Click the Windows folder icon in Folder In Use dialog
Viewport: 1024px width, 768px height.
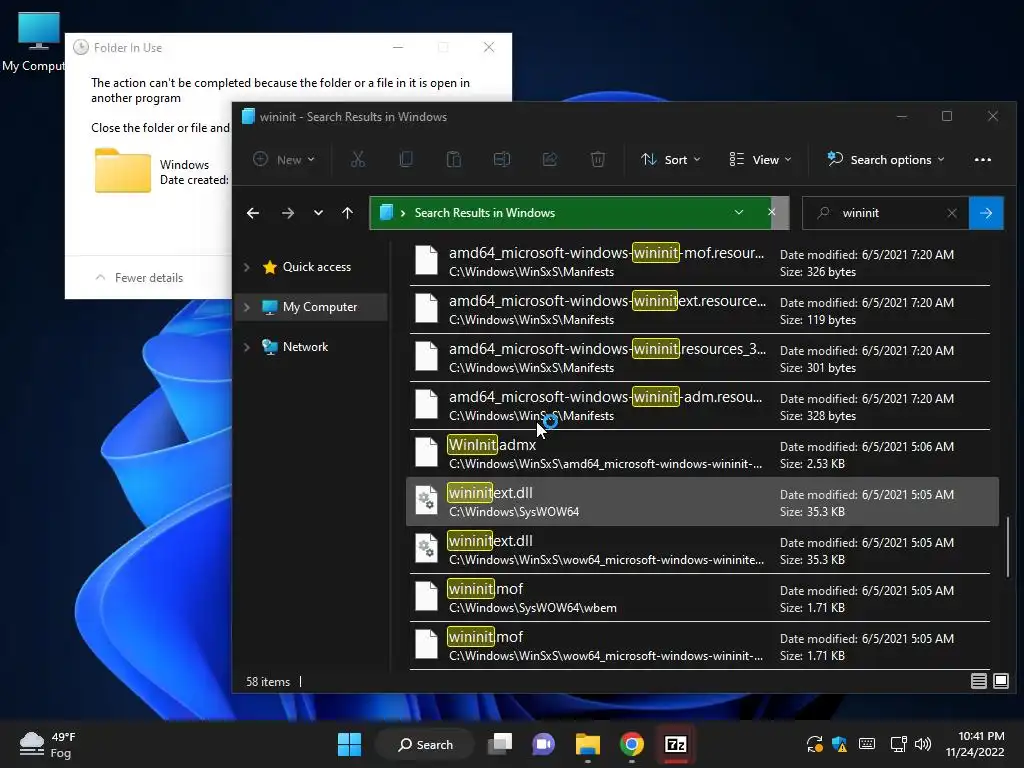coord(123,170)
